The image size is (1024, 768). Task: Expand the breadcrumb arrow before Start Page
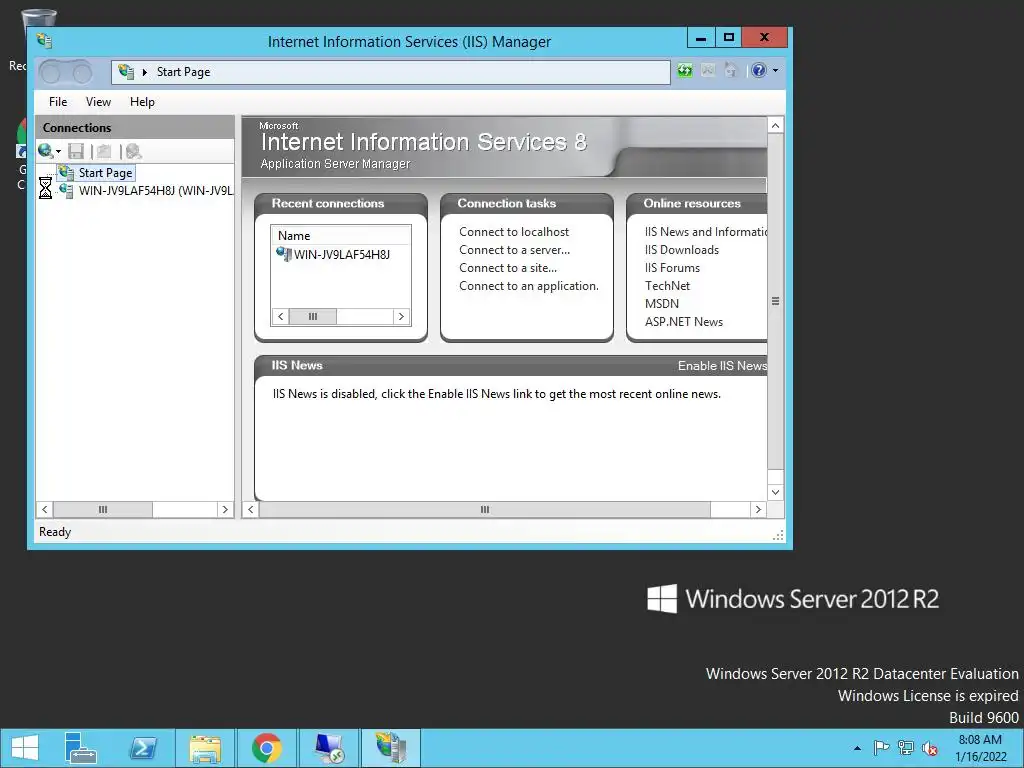(145, 72)
